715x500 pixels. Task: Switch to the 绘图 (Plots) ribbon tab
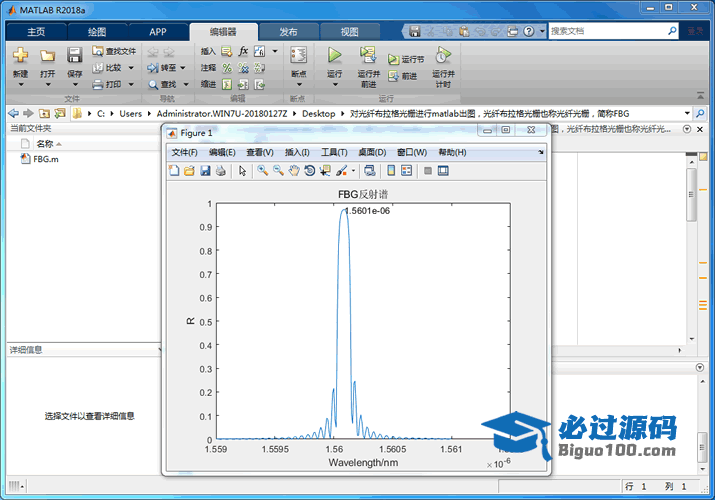pos(97,32)
